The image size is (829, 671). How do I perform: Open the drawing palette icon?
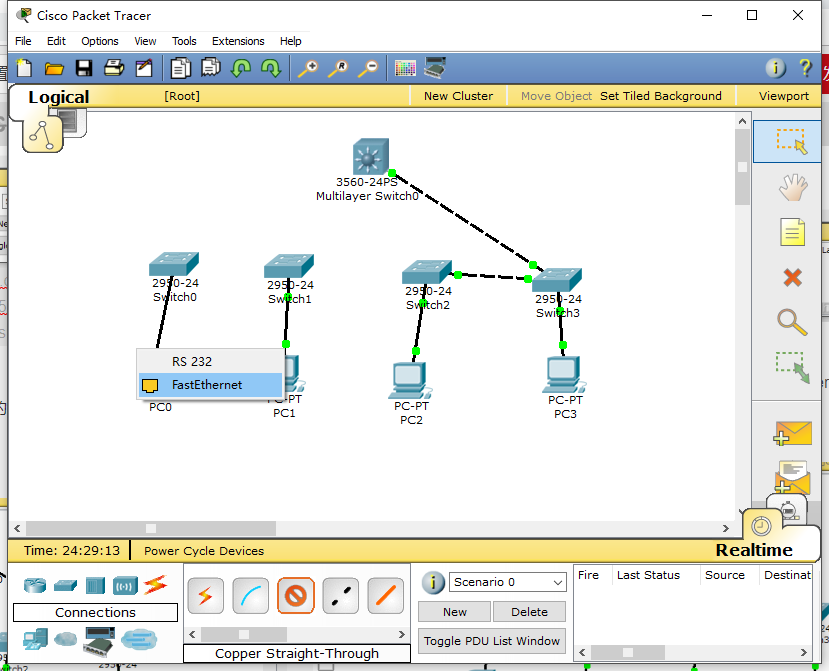(x=405, y=68)
